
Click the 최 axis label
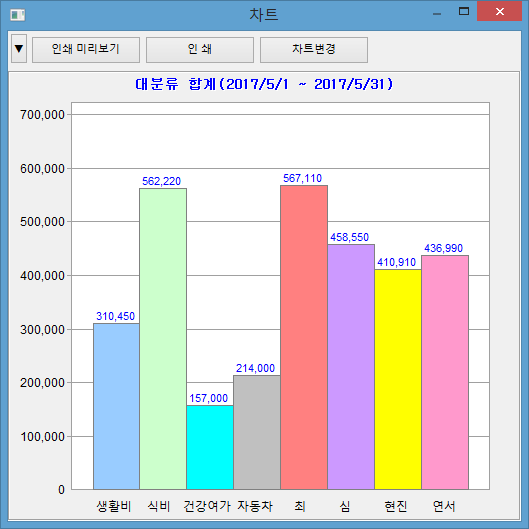300,506
